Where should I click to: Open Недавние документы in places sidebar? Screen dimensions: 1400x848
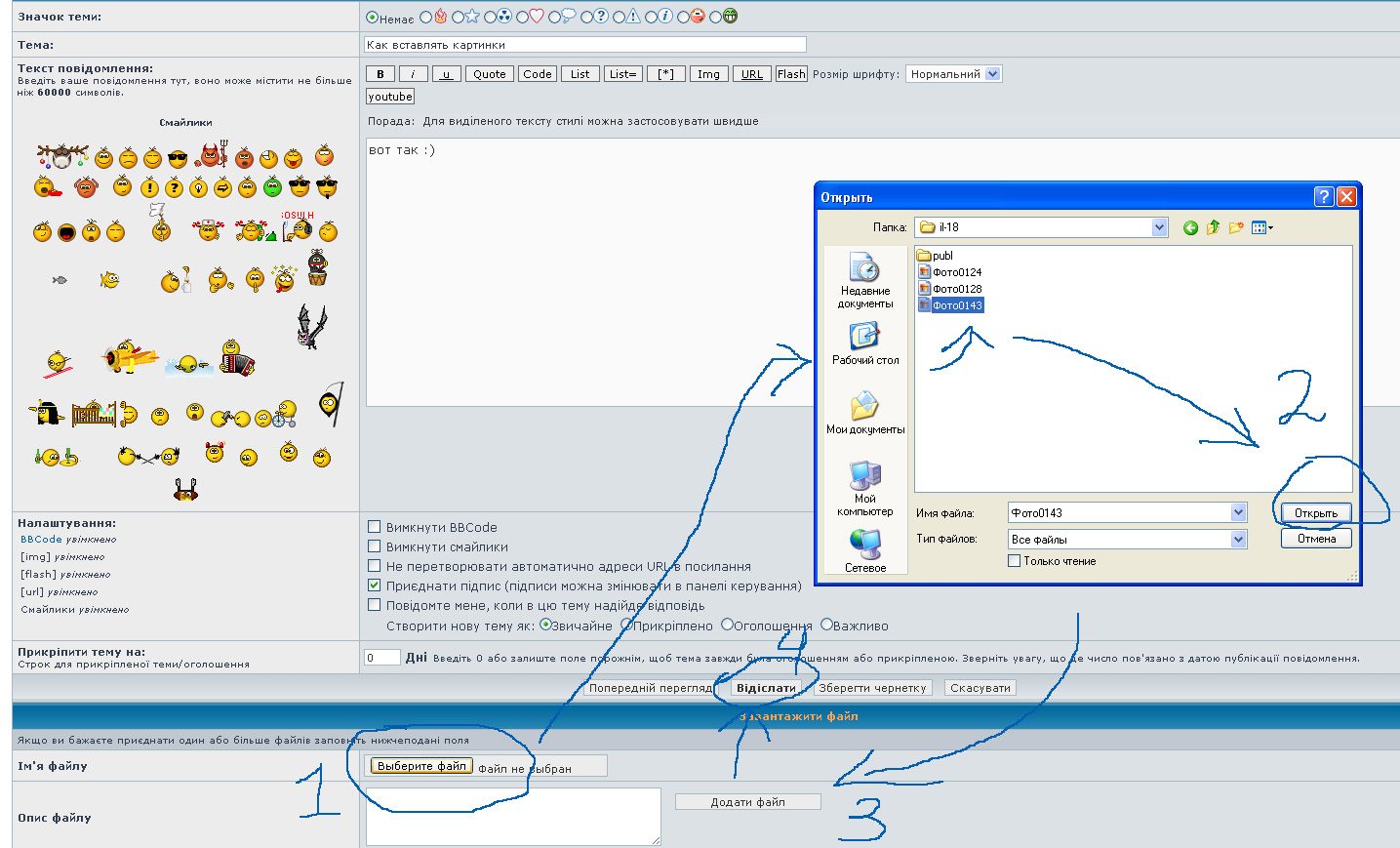click(864, 279)
